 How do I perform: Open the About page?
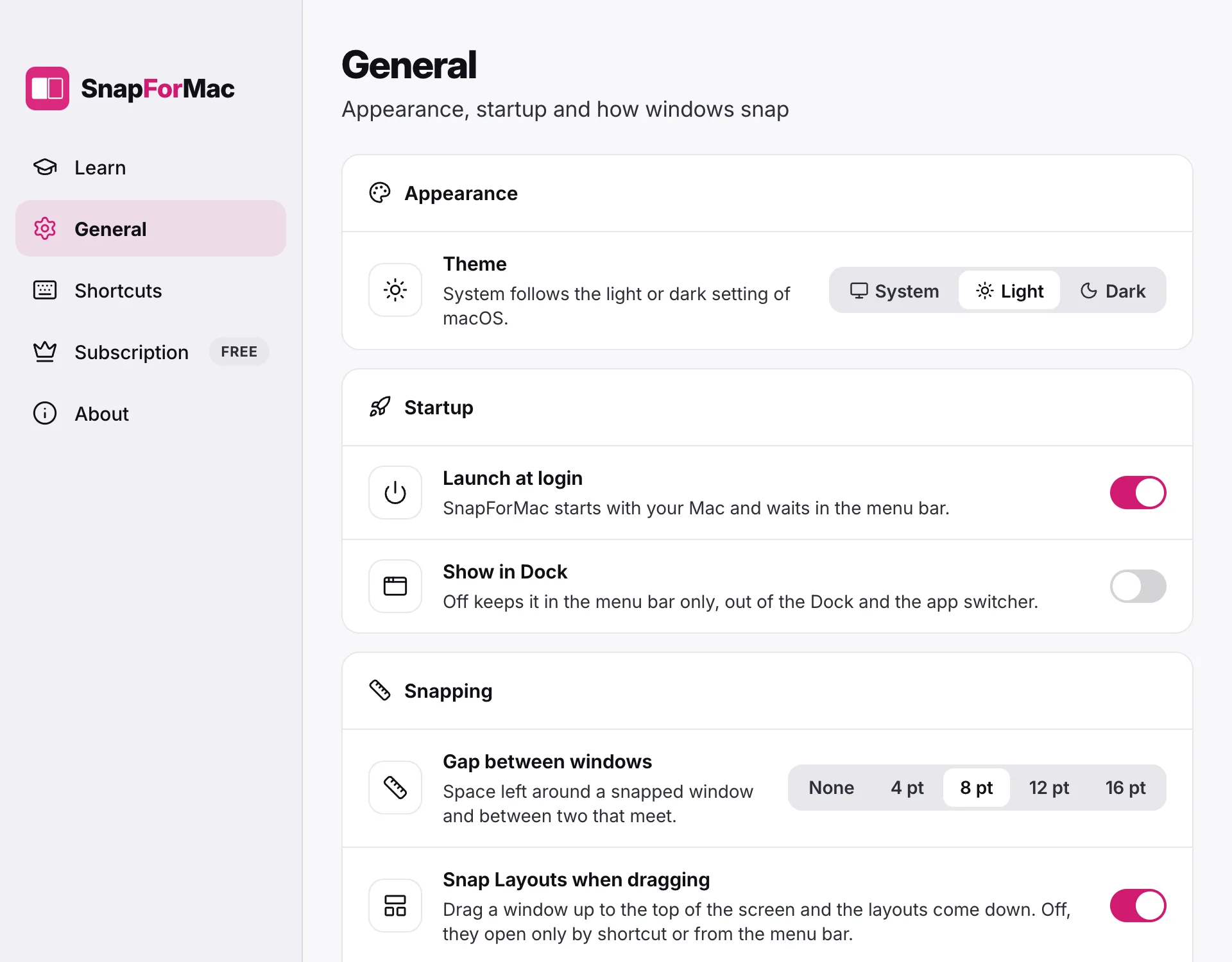tap(151, 414)
